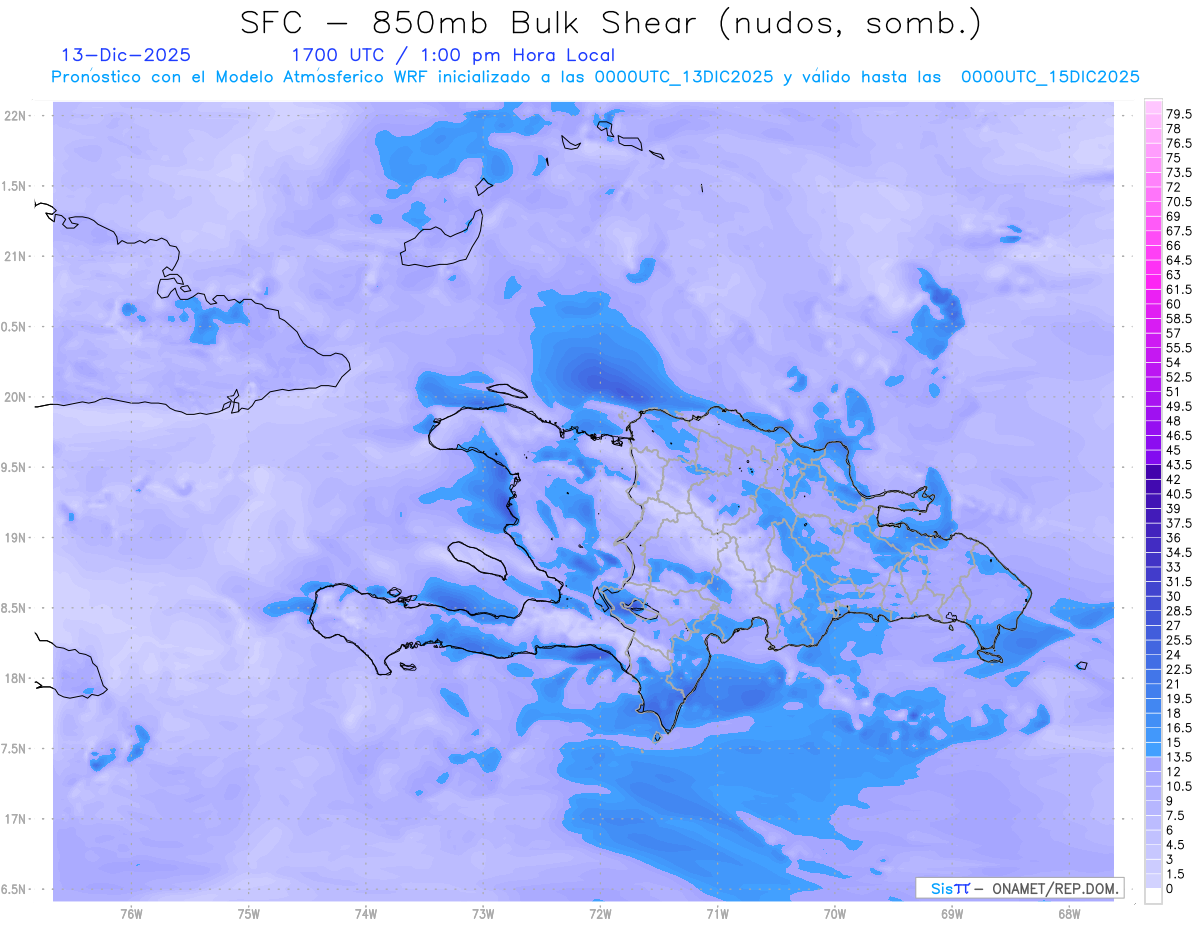1200x927 pixels.
Task: Click the legend value "19.5"
Action: pos(1179,698)
